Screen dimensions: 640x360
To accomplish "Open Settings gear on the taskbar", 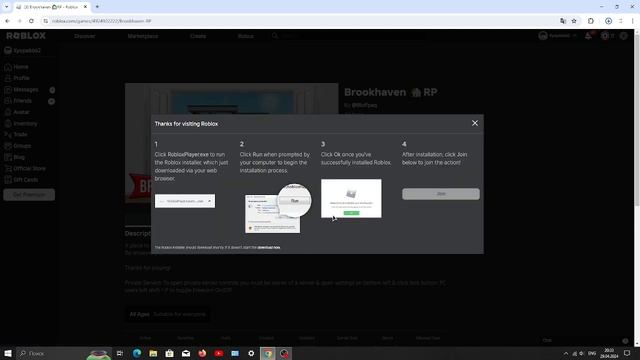I will coord(251,353).
